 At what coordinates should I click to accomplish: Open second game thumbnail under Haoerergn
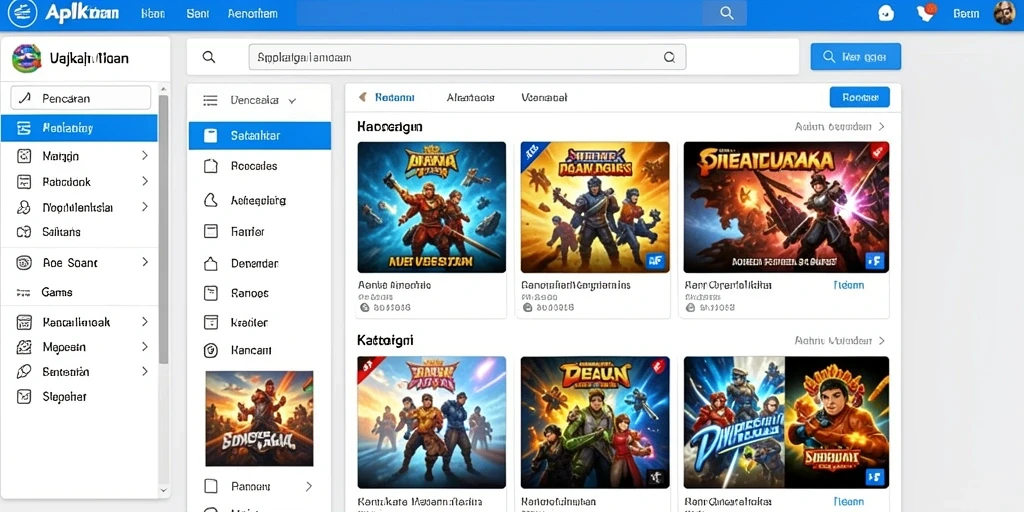(595, 207)
